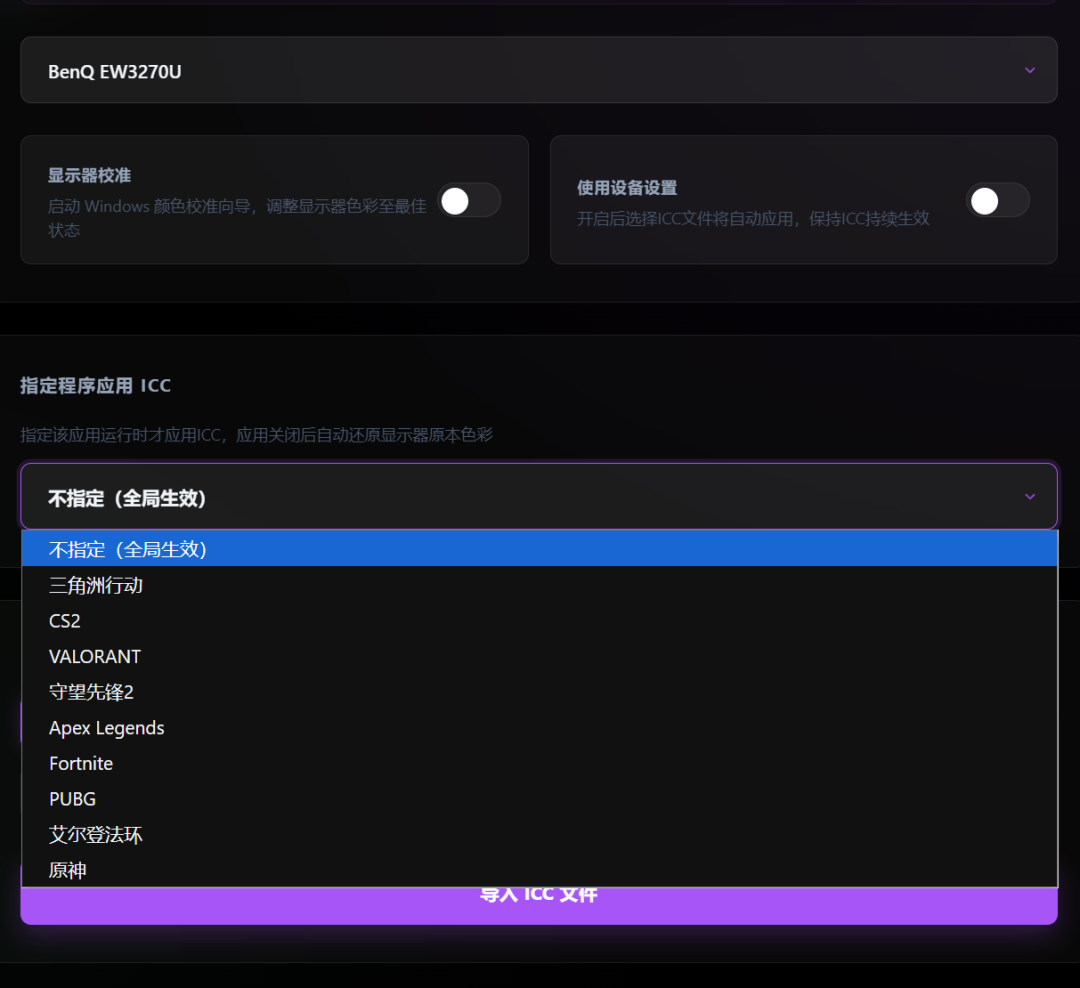
Task: Open the BenQ EW3270U monitor dropdown
Action: 539,70
